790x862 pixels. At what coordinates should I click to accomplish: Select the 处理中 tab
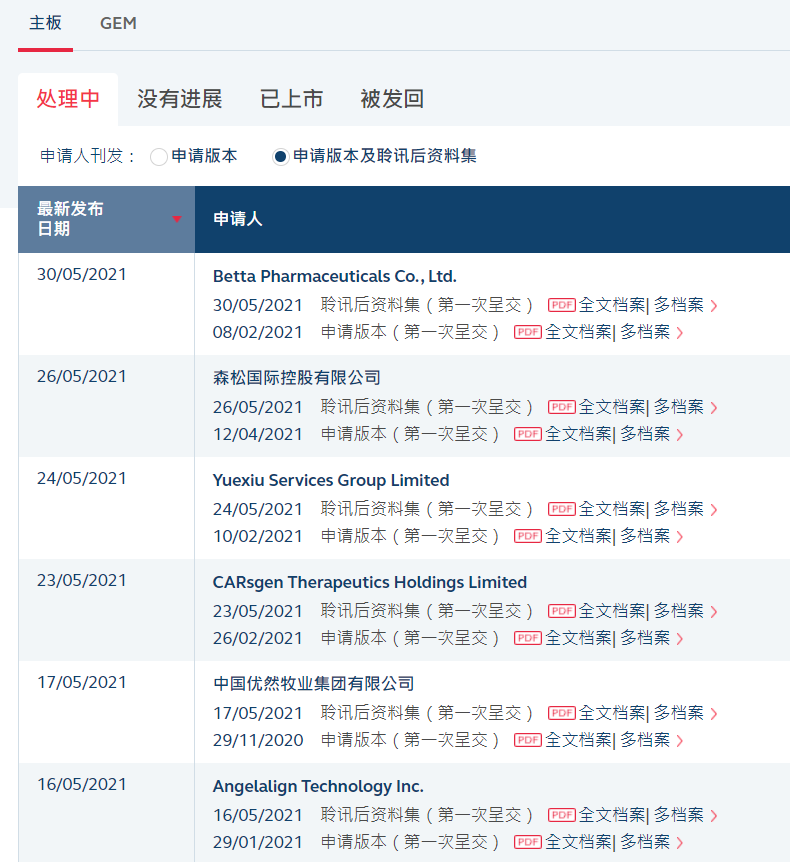click(x=68, y=99)
